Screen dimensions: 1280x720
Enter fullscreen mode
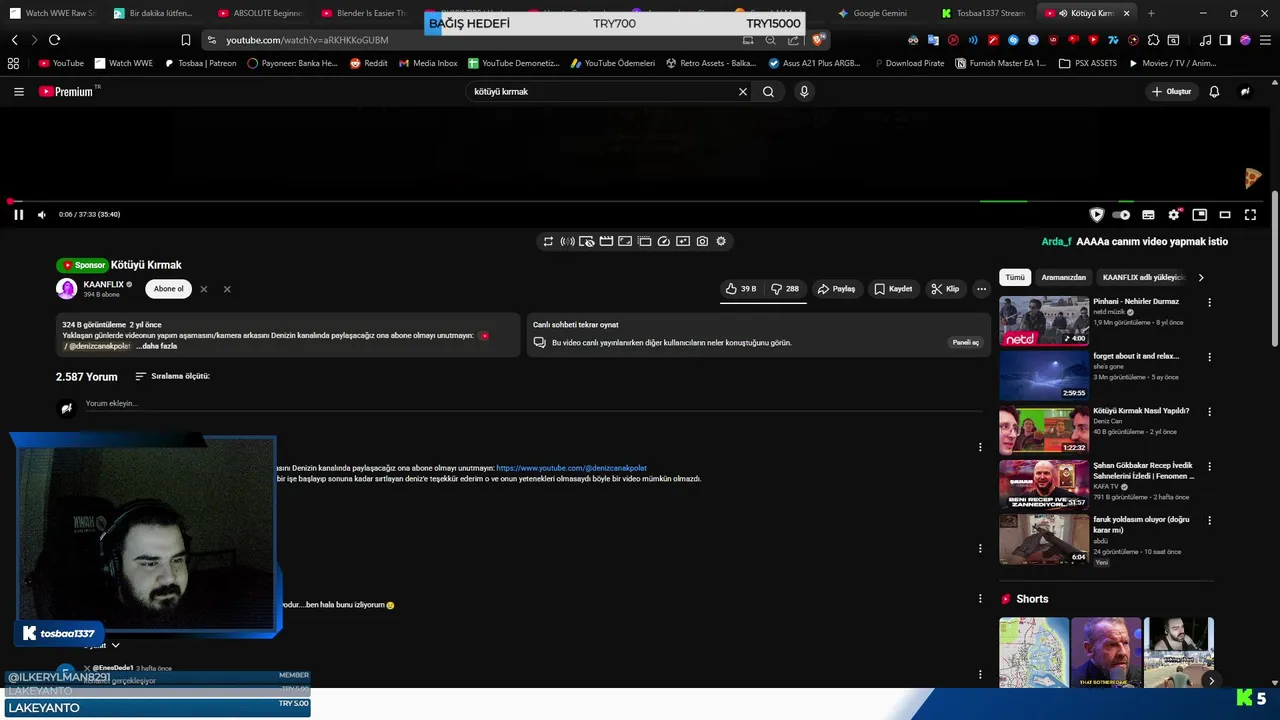[1250, 215]
